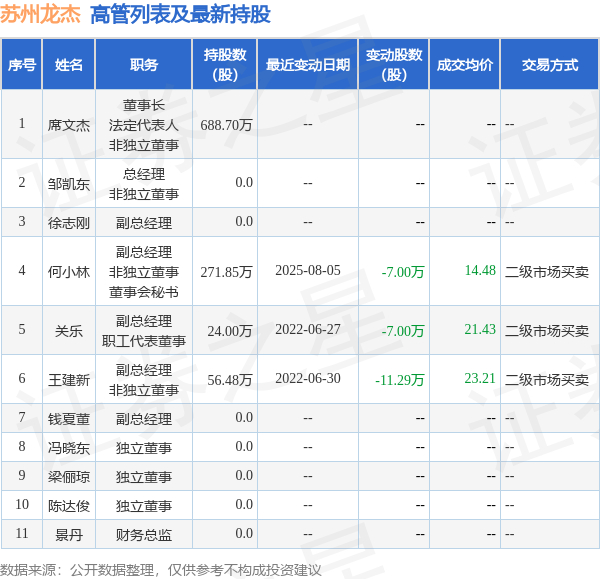Click the name 关乐
600x579 pixels.
[69, 331]
